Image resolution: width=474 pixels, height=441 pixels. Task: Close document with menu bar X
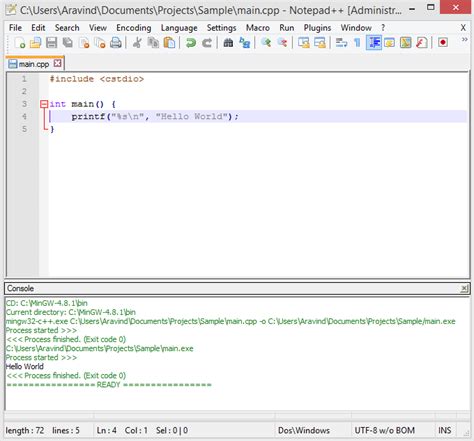pos(463,28)
